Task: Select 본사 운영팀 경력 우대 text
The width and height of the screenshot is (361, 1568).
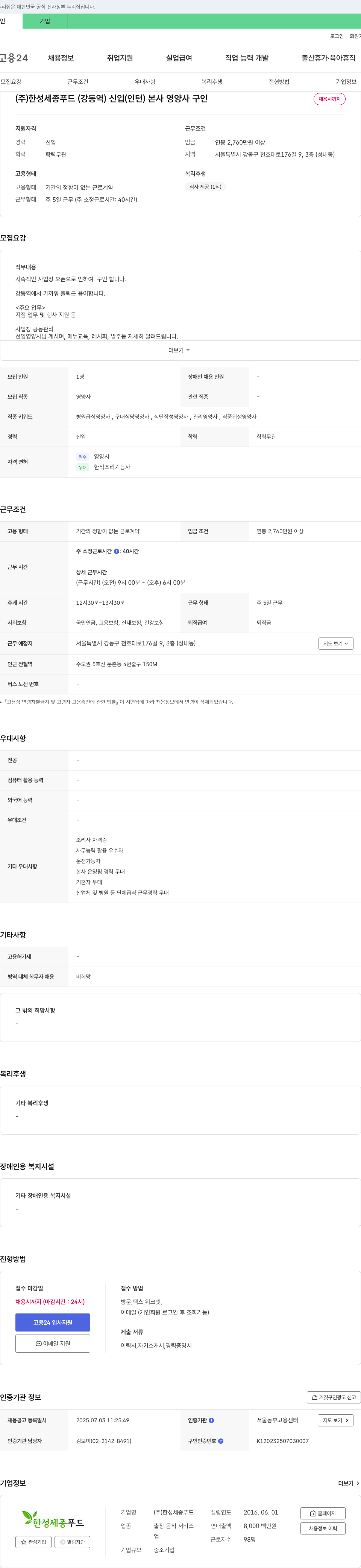Action: [100, 872]
